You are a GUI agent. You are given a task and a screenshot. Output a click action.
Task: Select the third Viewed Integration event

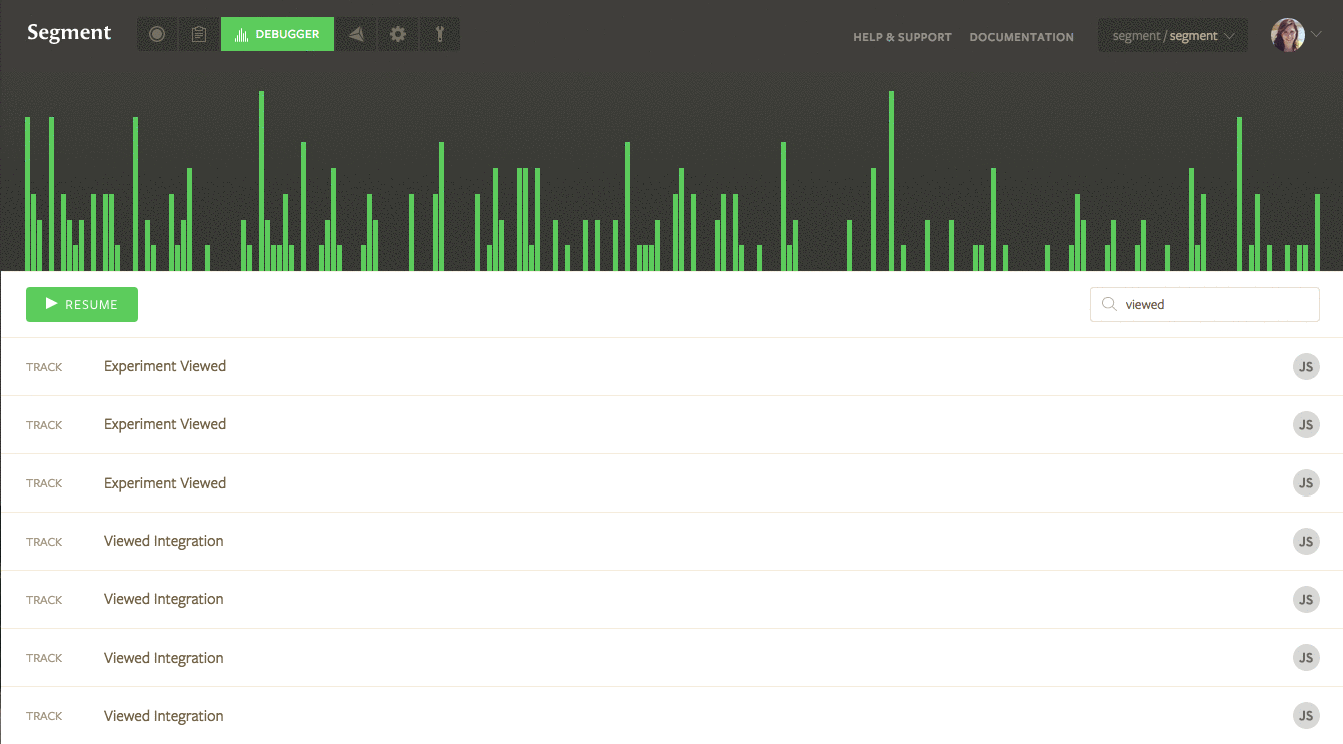(x=671, y=658)
